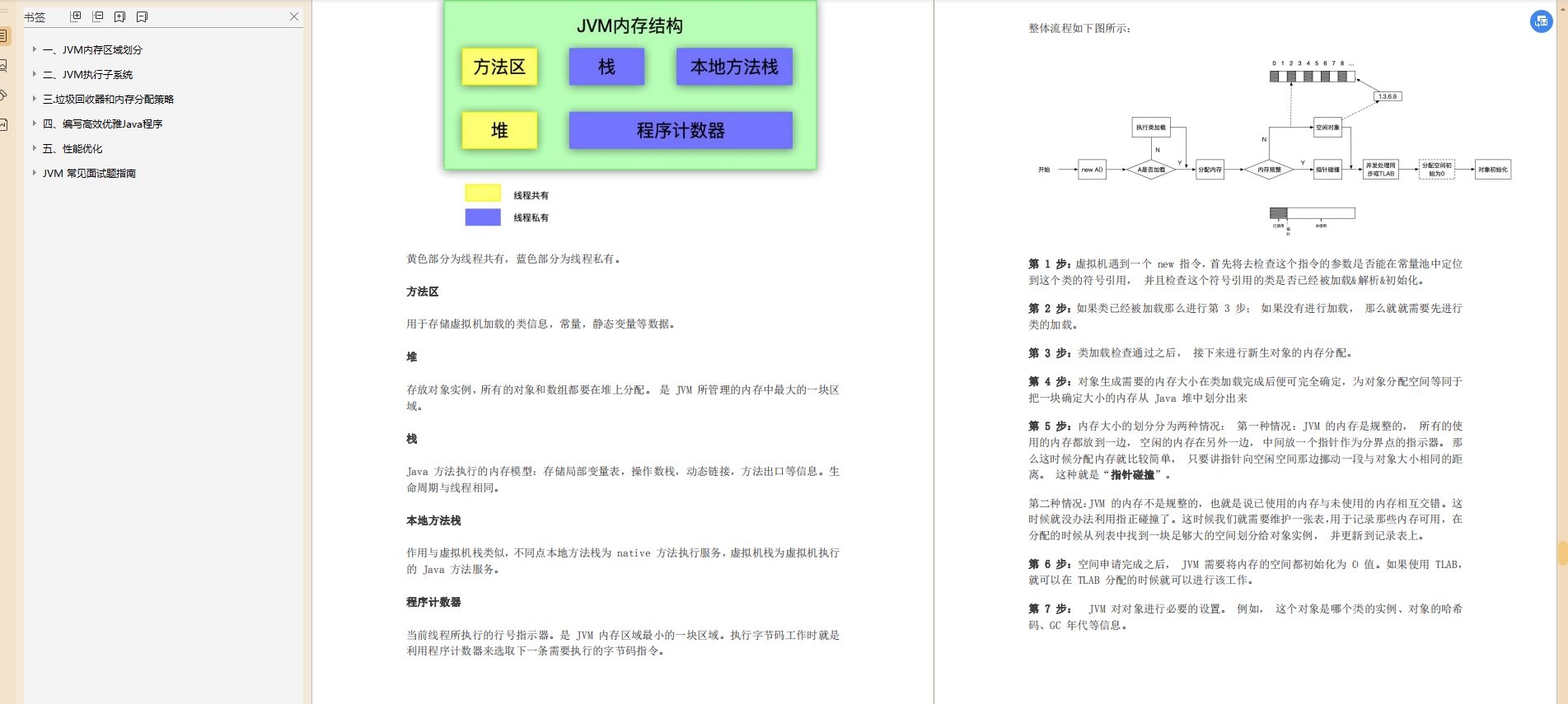Screen dimensions: 1568x704
Task: Click the 本地方法栈 bold heading
Action: (x=433, y=520)
